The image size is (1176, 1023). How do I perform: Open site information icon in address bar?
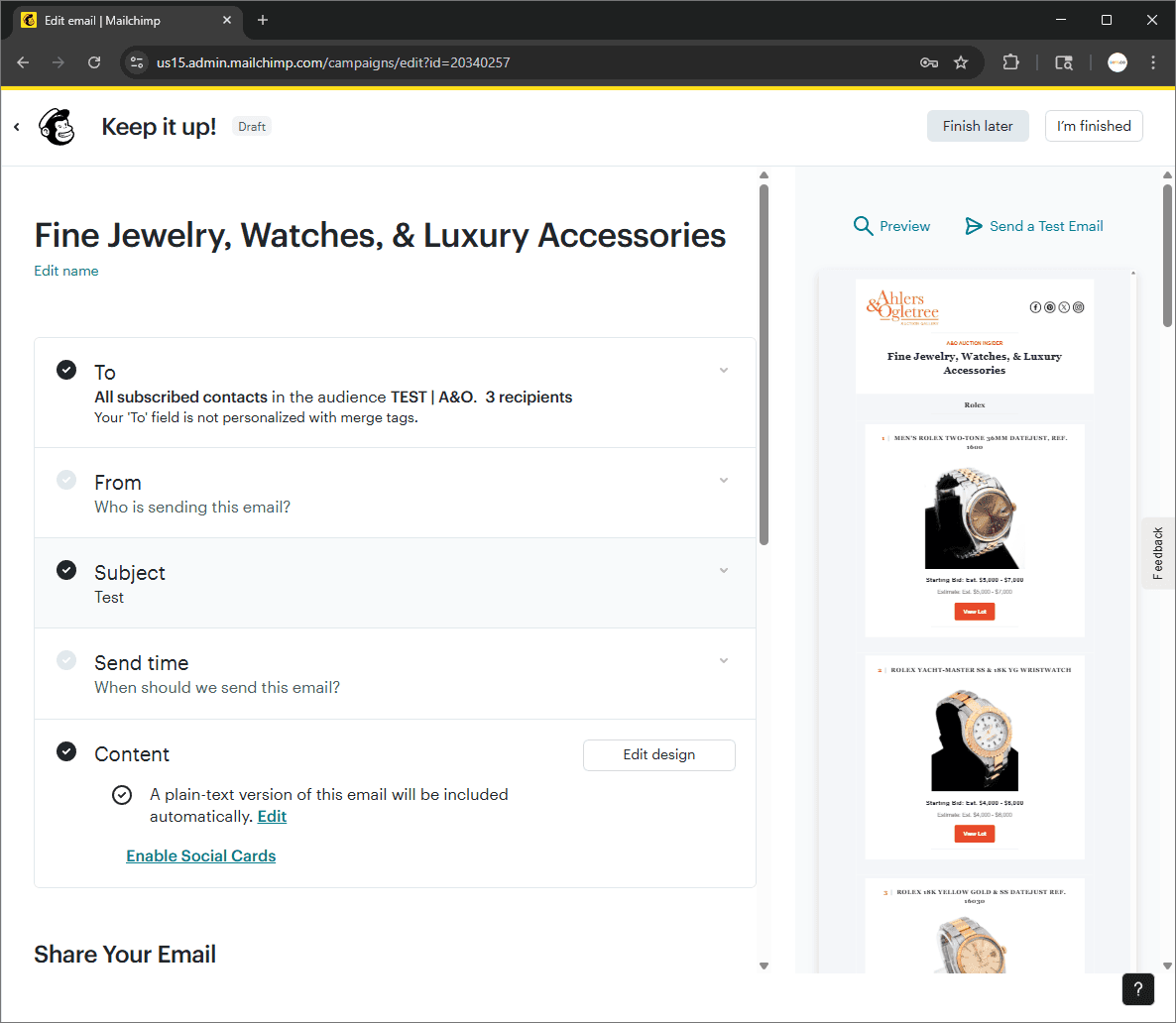pos(137,62)
